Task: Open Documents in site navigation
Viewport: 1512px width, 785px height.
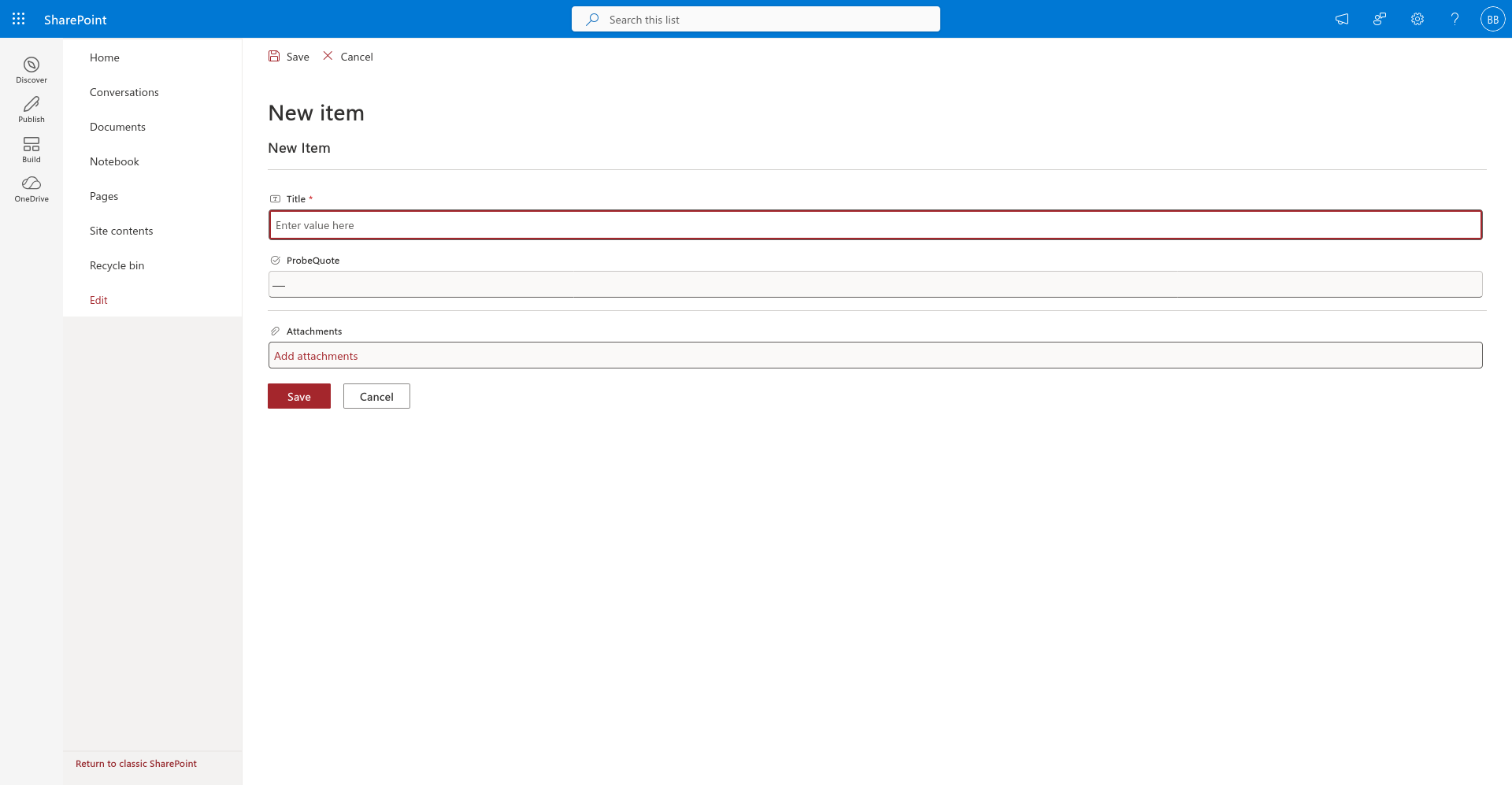Action: (x=117, y=127)
